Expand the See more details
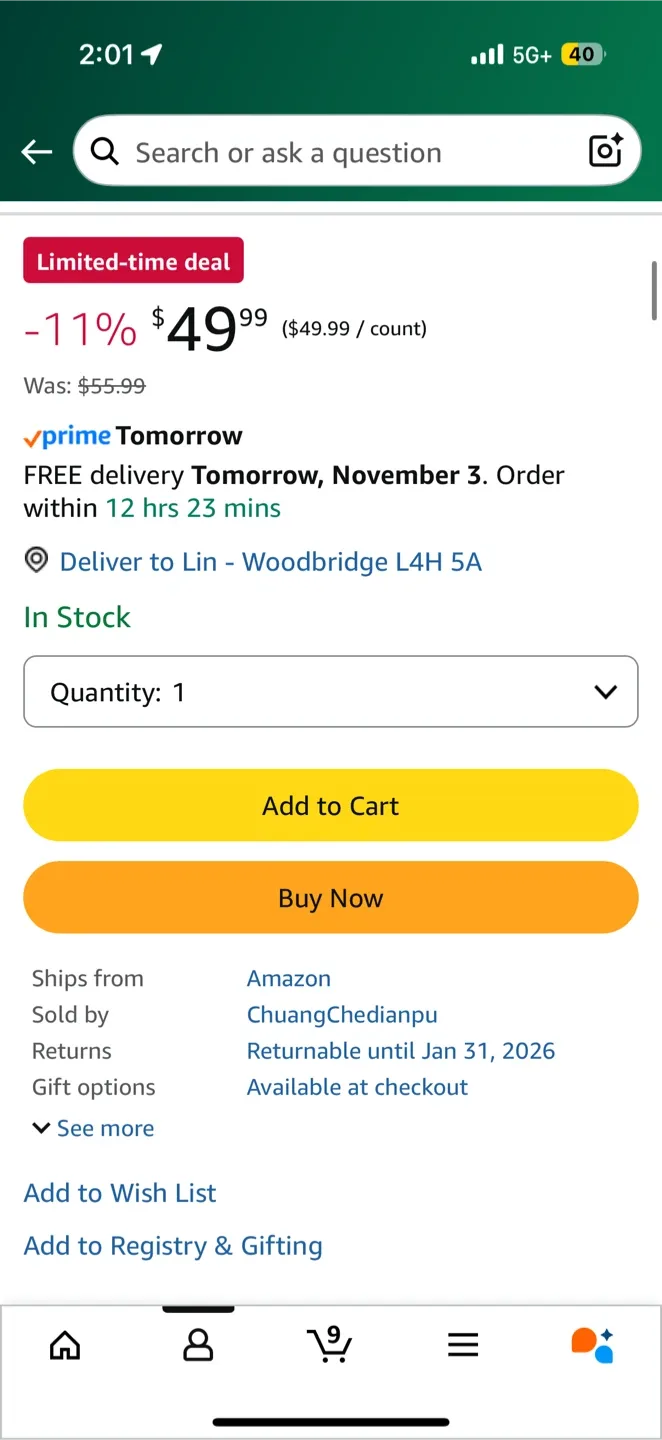 tap(94, 1128)
